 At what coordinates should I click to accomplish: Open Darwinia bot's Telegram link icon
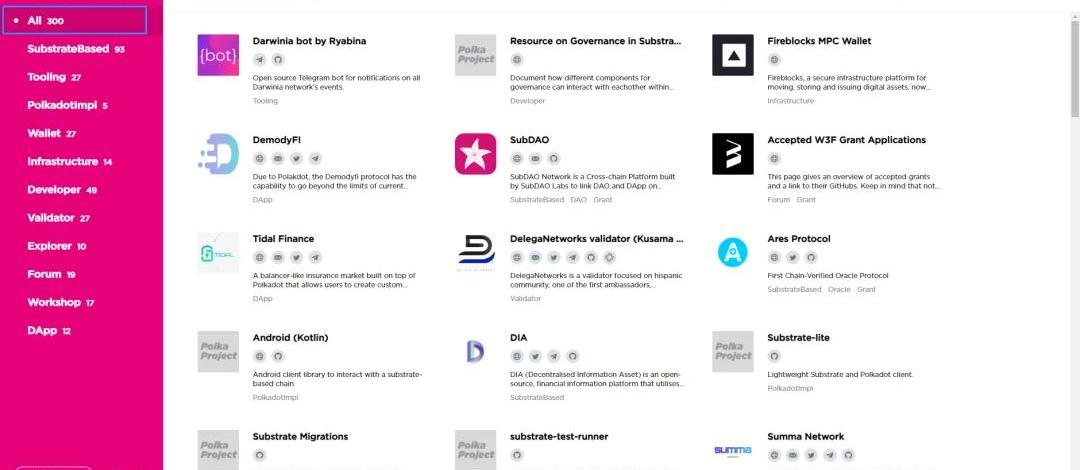pyautogui.click(x=260, y=59)
